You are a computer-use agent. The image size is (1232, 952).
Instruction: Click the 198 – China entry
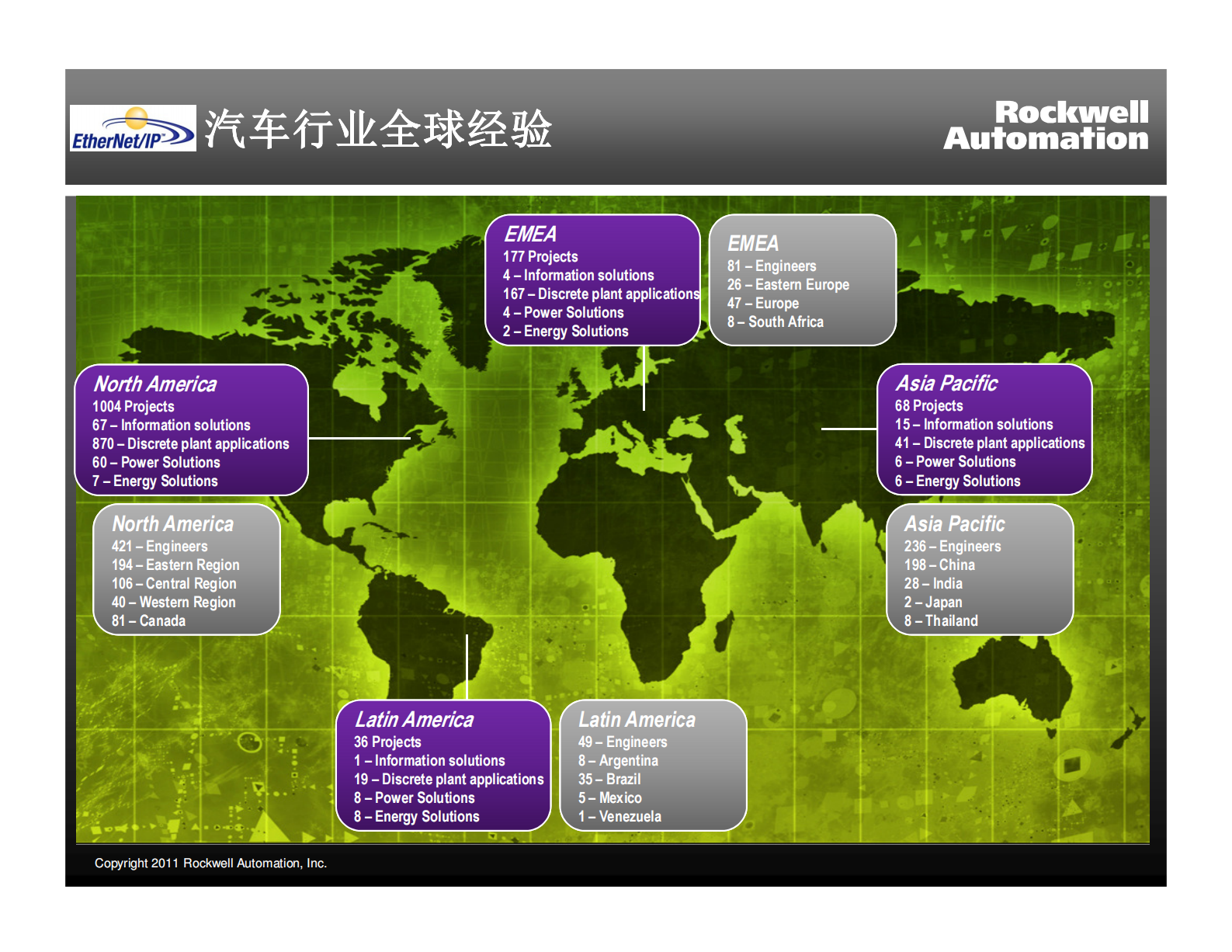click(939, 565)
